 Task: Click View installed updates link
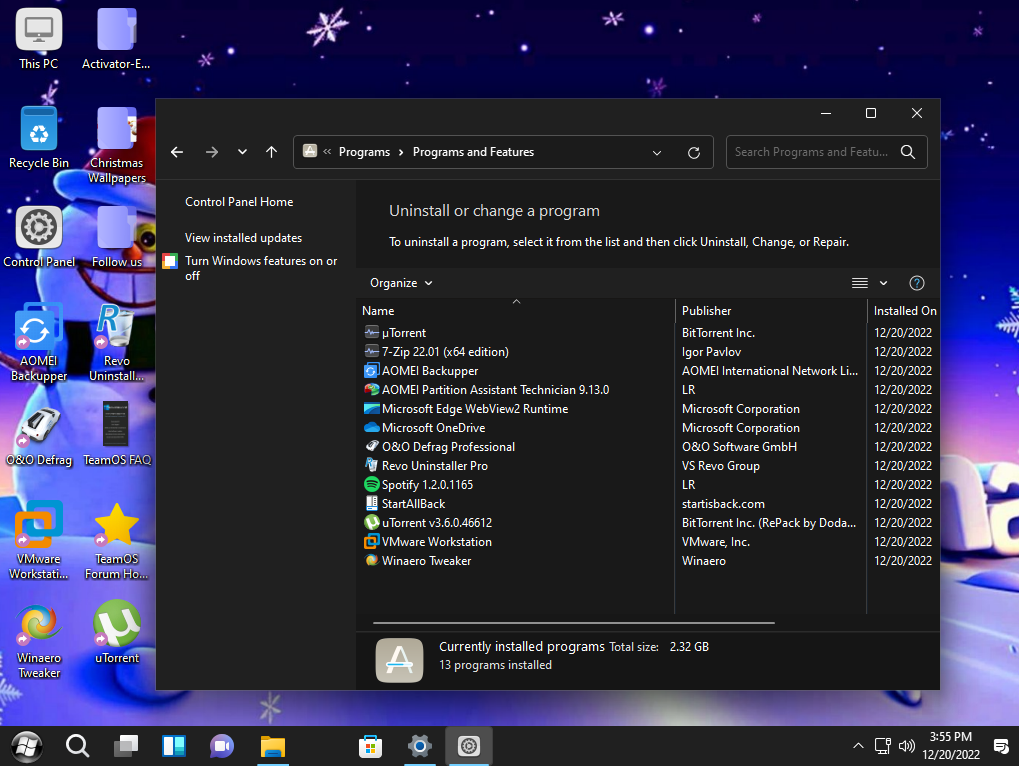(243, 238)
